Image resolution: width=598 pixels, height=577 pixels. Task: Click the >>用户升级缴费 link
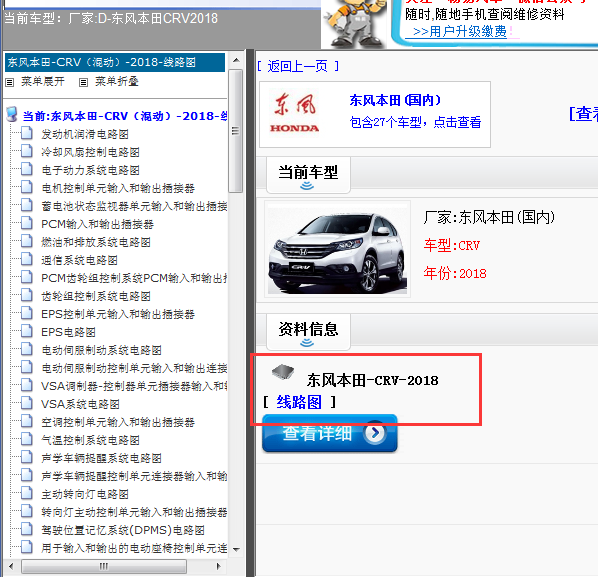click(x=460, y=31)
